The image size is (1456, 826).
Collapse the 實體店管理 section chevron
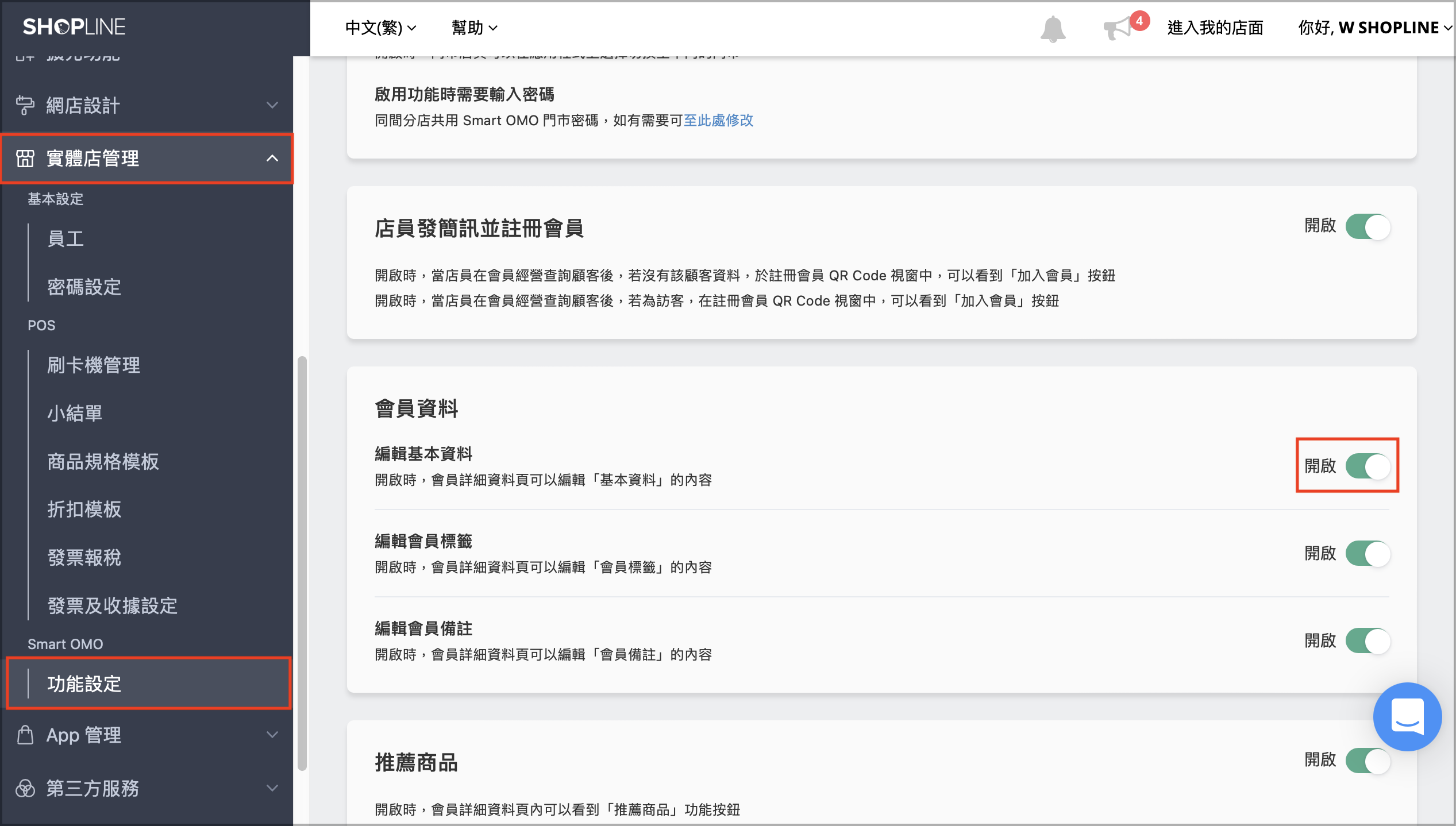(x=272, y=159)
